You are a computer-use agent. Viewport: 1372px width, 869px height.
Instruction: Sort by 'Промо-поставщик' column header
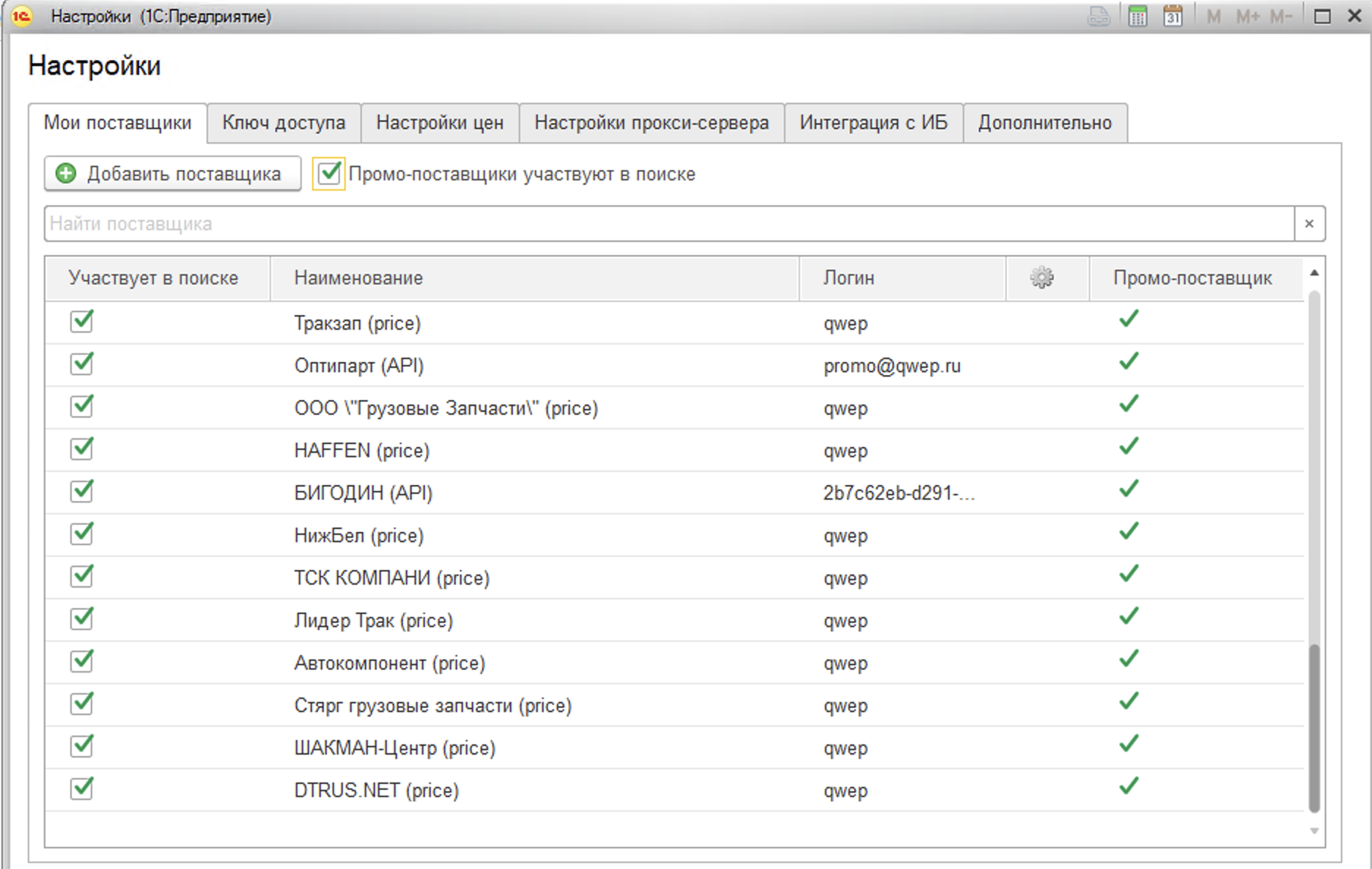[1196, 278]
